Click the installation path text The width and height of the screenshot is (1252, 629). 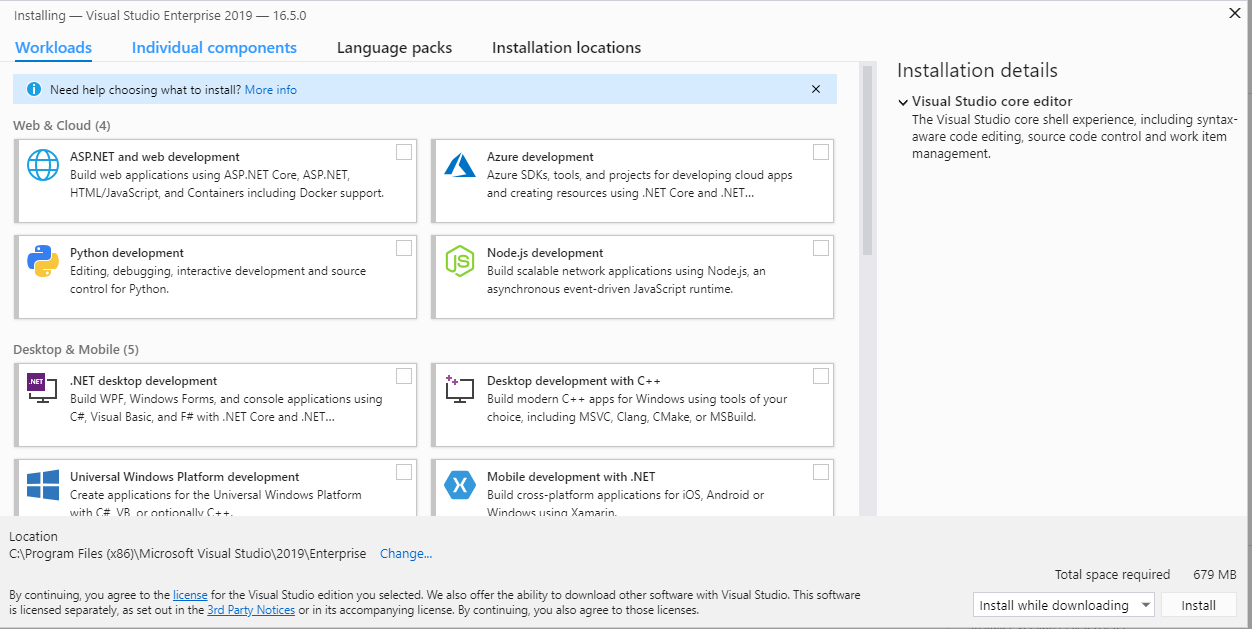point(188,554)
